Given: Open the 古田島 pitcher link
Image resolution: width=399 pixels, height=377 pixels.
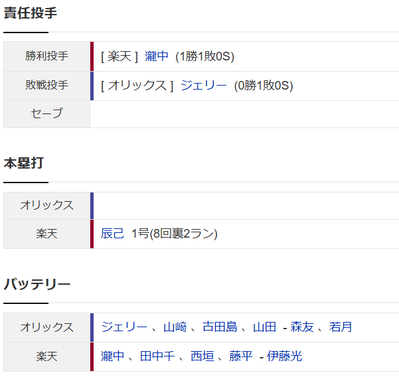Looking at the screenshot, I should pos(220,327).
